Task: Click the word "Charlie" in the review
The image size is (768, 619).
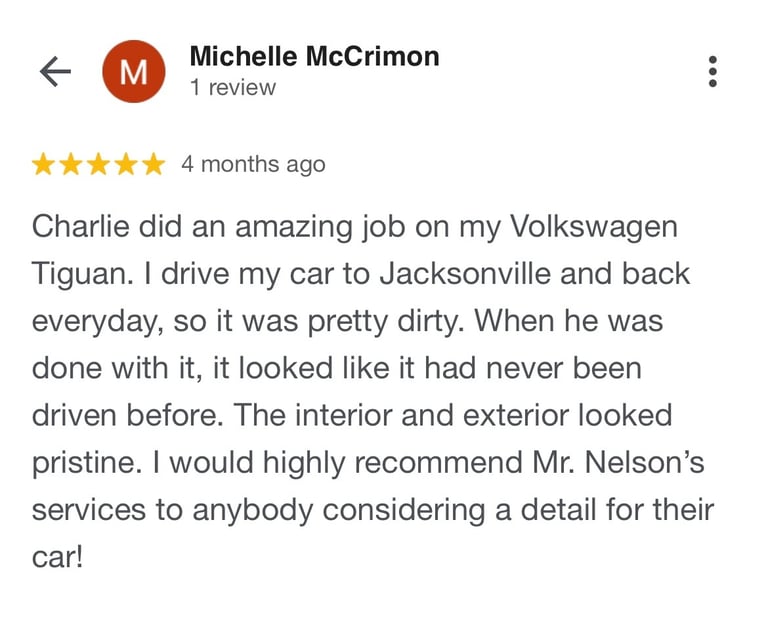Action: [x=81, y=227]
